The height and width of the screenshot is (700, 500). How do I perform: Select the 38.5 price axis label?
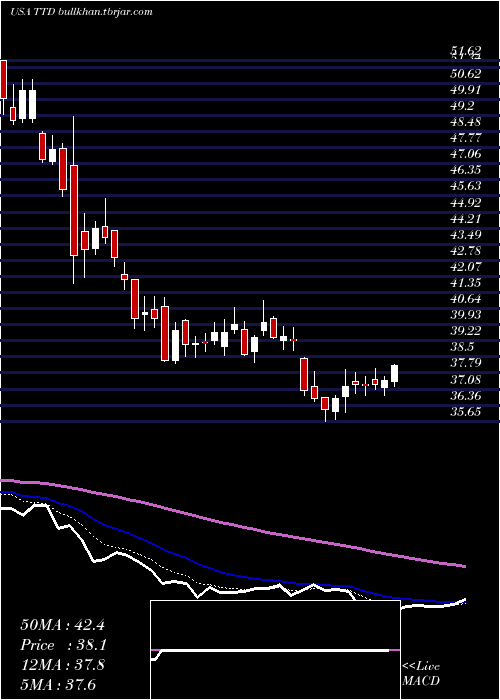pyautogui.click(x=462, y=347)
